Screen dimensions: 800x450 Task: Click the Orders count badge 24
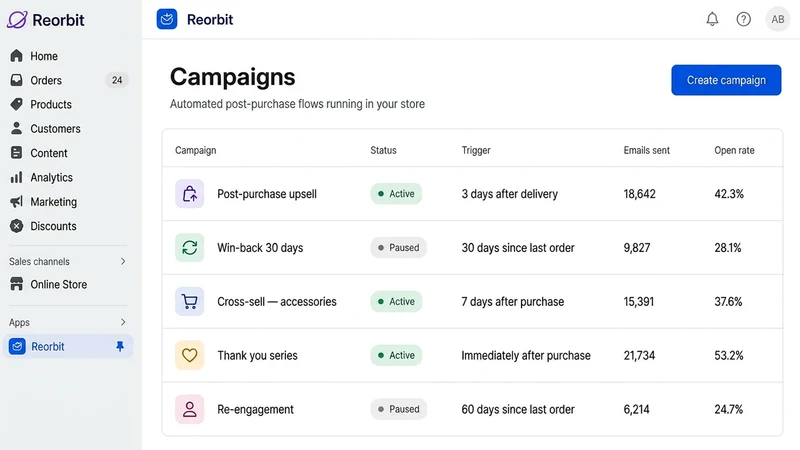117,80
